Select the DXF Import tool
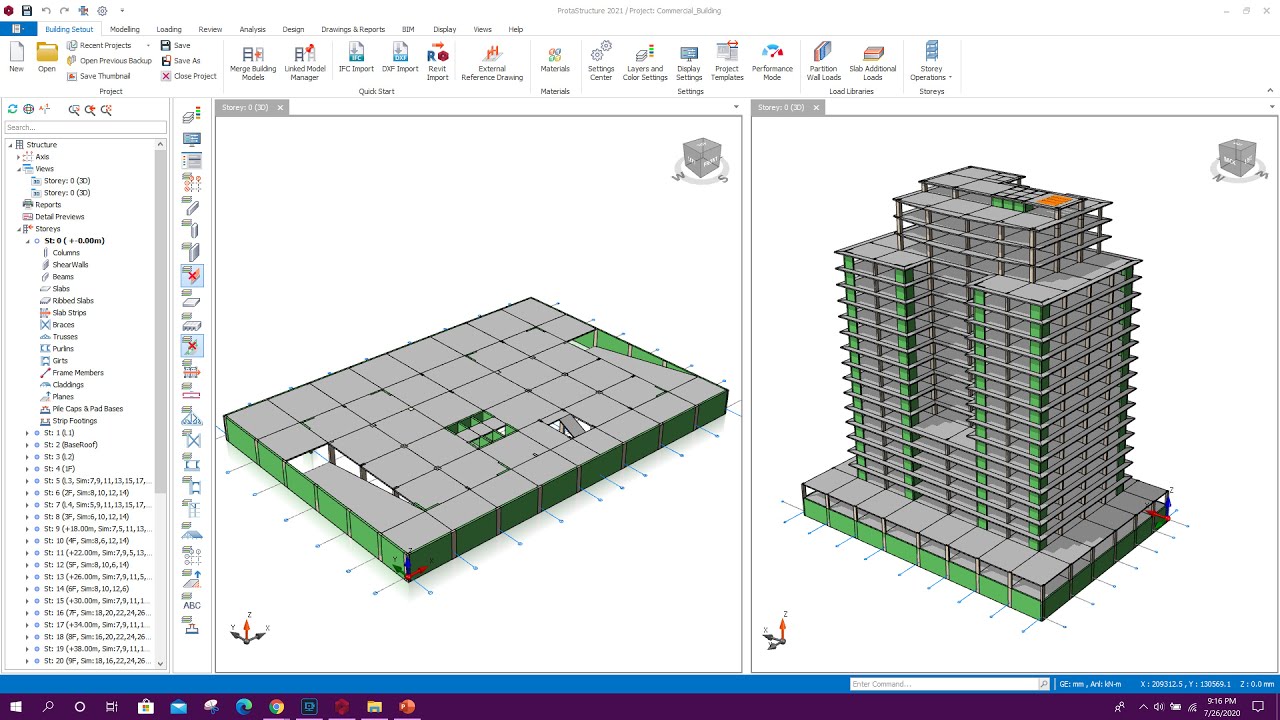Viewport: 1280px width, 720px height. tap(399, 60)
